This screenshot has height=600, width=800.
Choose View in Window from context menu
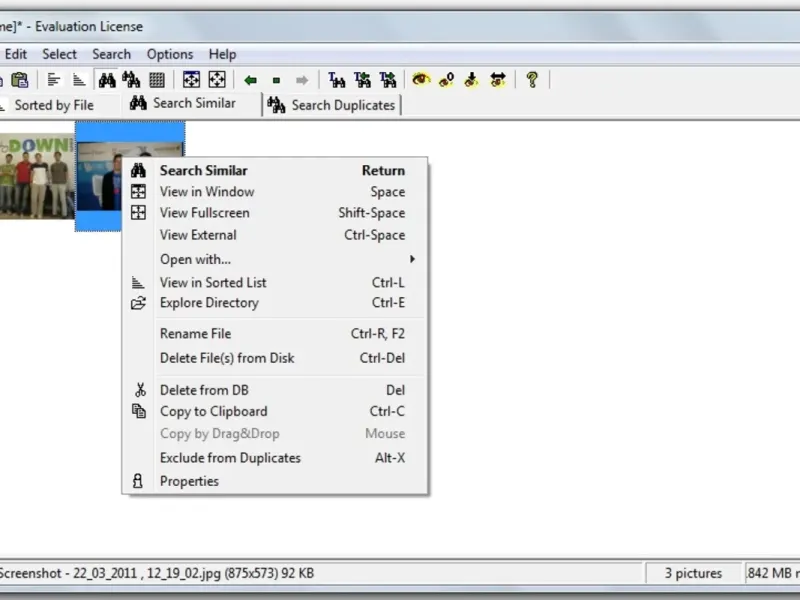coord(275,192)
